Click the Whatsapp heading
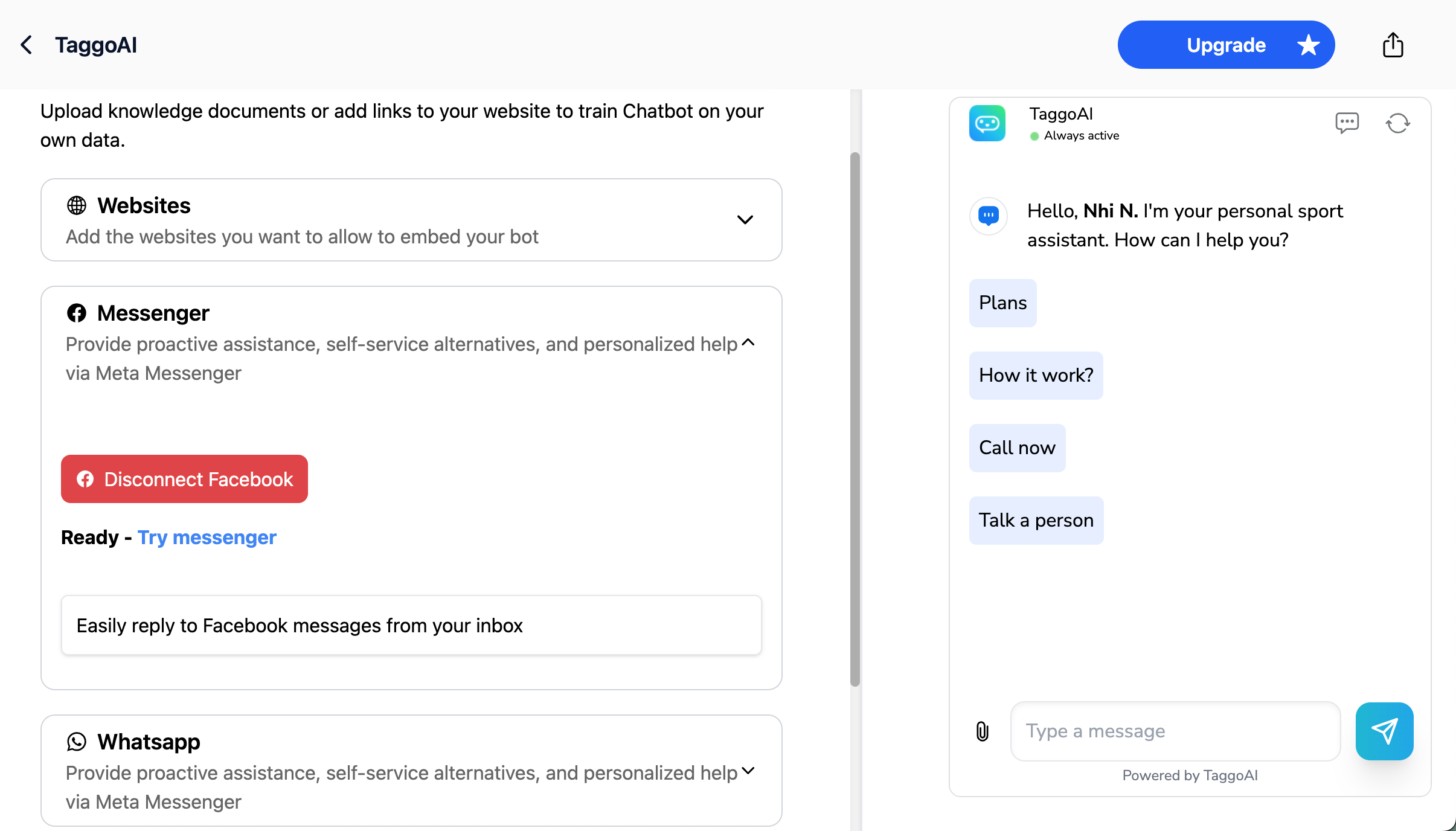The image size is (1456, 831). click(149, 742)
